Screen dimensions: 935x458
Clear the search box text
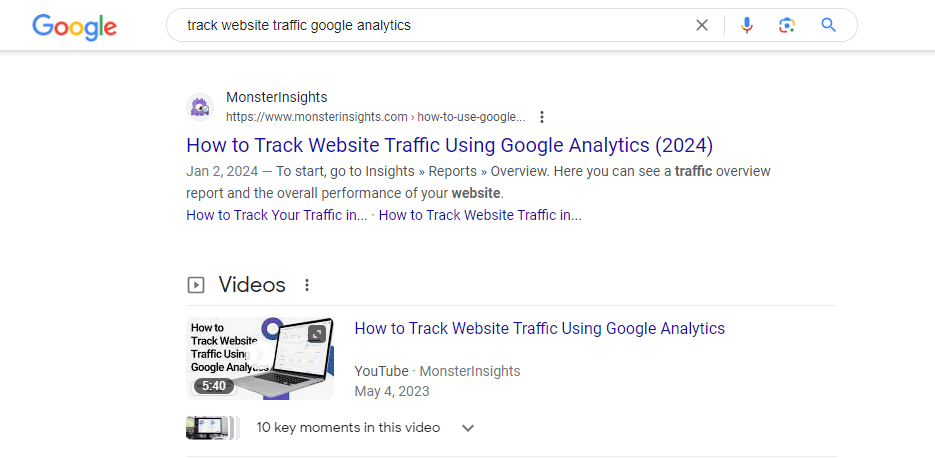(x=702, y=26)
